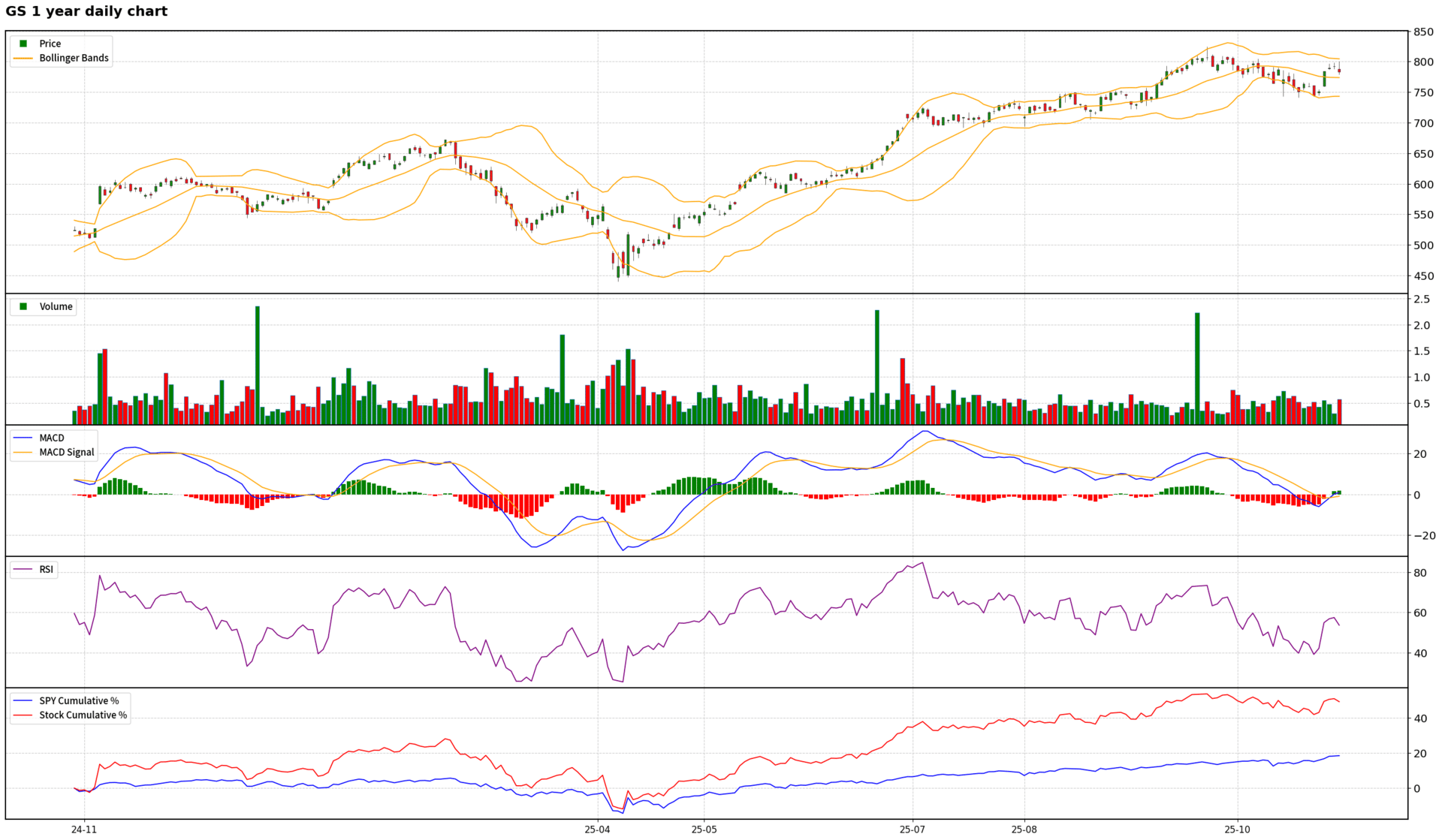The width and height of the screenshot is (1442, 840).
Task: Click the GS 1 year daily chart title
Action: 86,11
